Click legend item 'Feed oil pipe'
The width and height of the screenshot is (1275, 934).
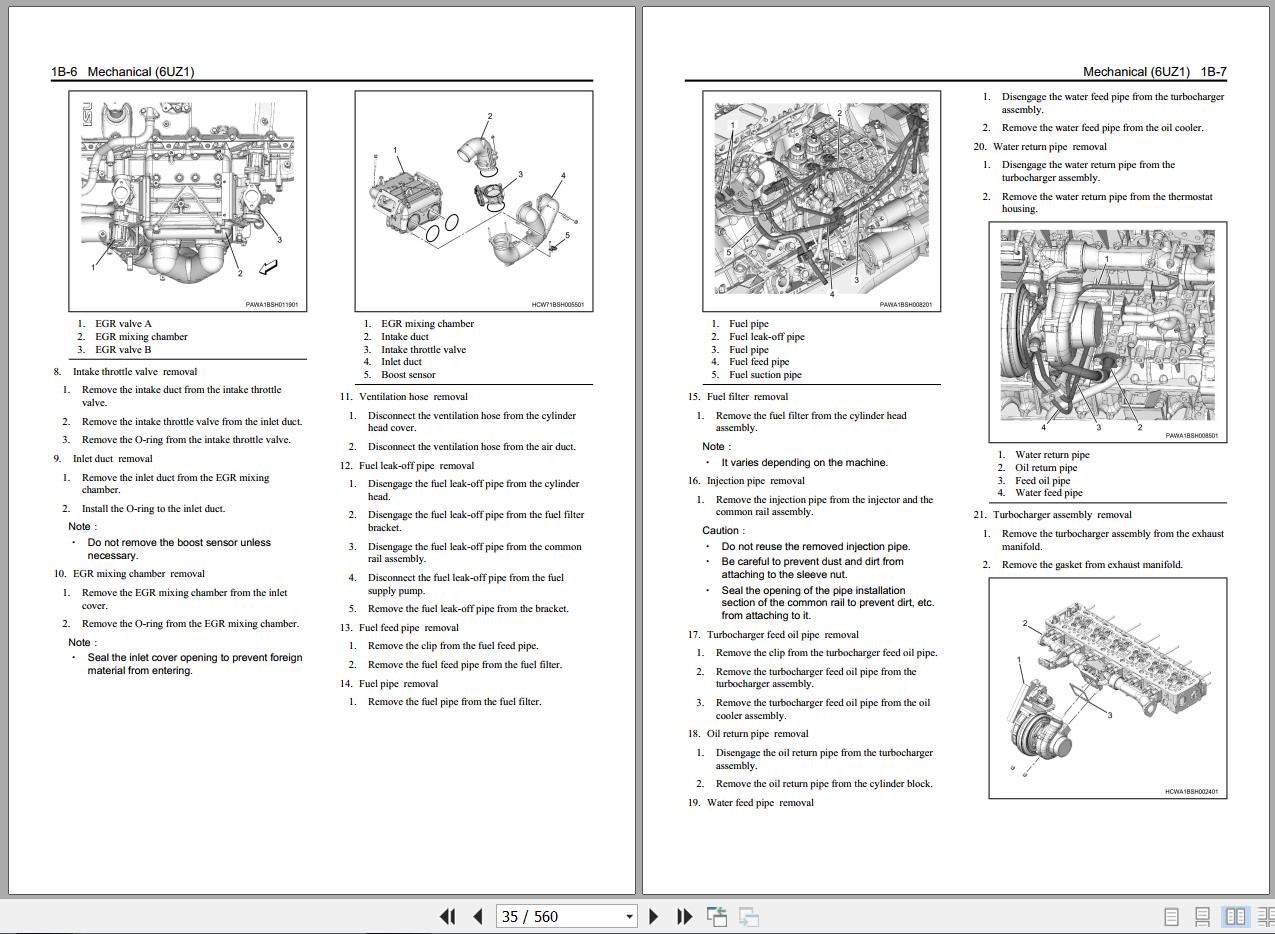click(x=1042, y=481)
